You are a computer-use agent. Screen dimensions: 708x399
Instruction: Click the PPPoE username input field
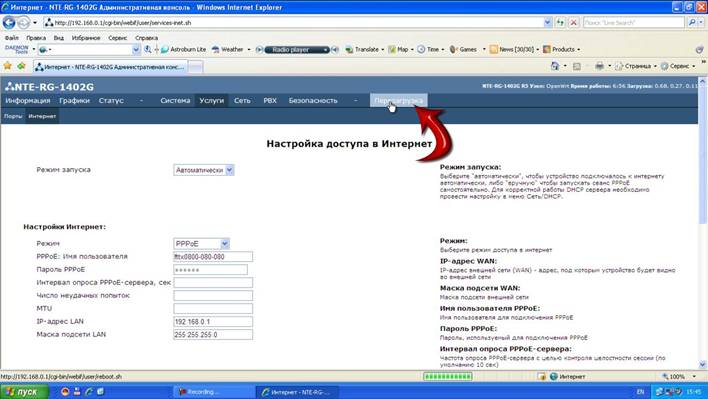pos(213,257)
